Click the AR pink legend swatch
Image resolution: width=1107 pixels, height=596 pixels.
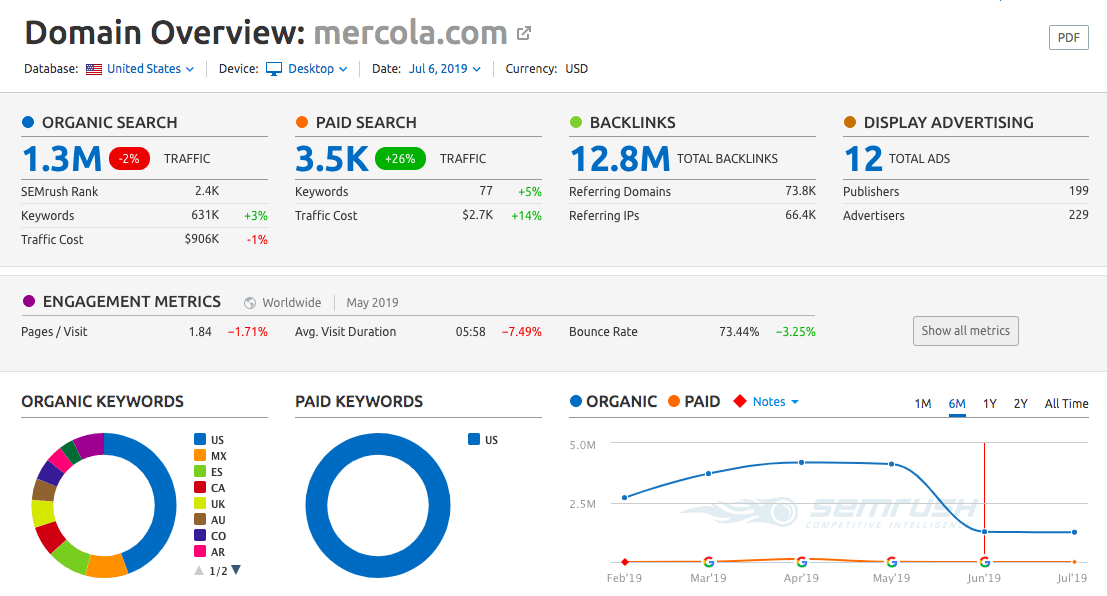pos(200,552)
